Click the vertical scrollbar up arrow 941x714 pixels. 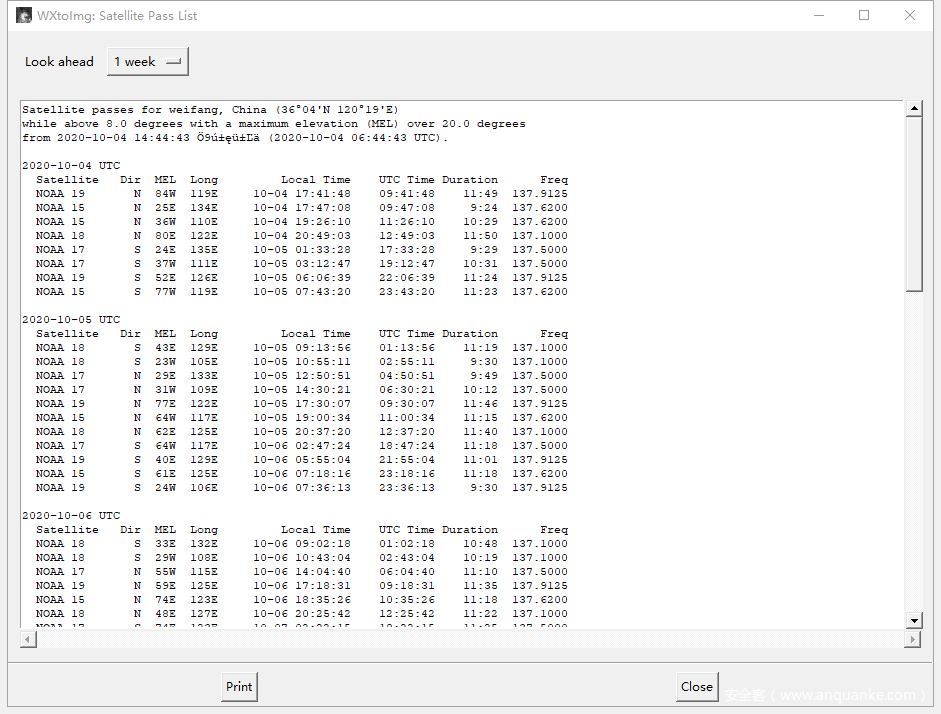pos(913,108)
